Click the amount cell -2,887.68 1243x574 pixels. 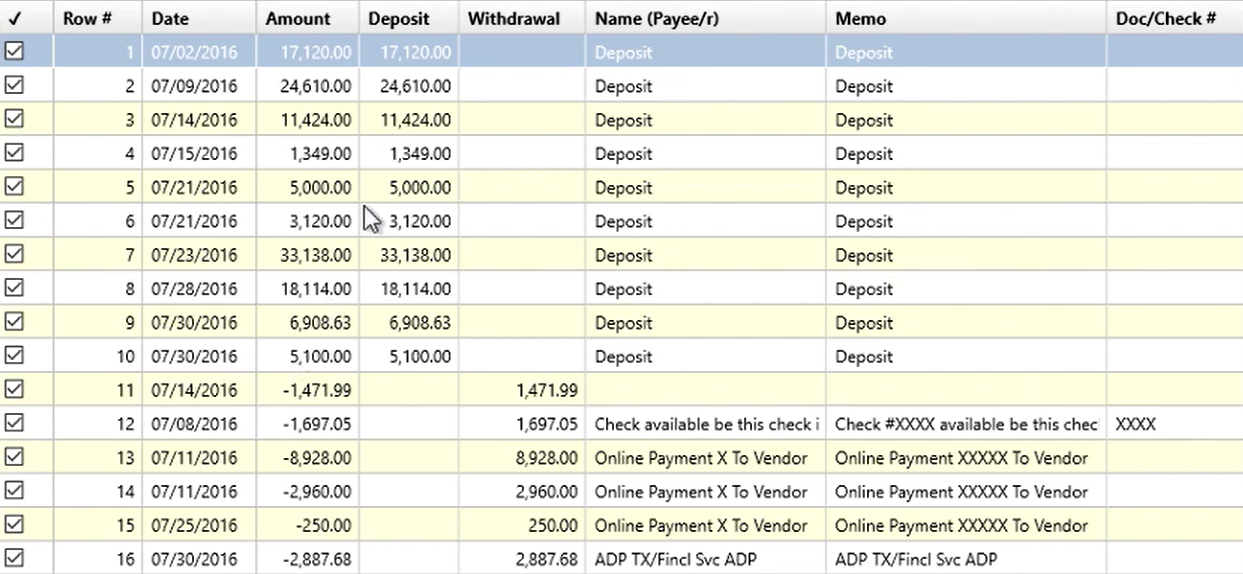(x=307, y=559)
